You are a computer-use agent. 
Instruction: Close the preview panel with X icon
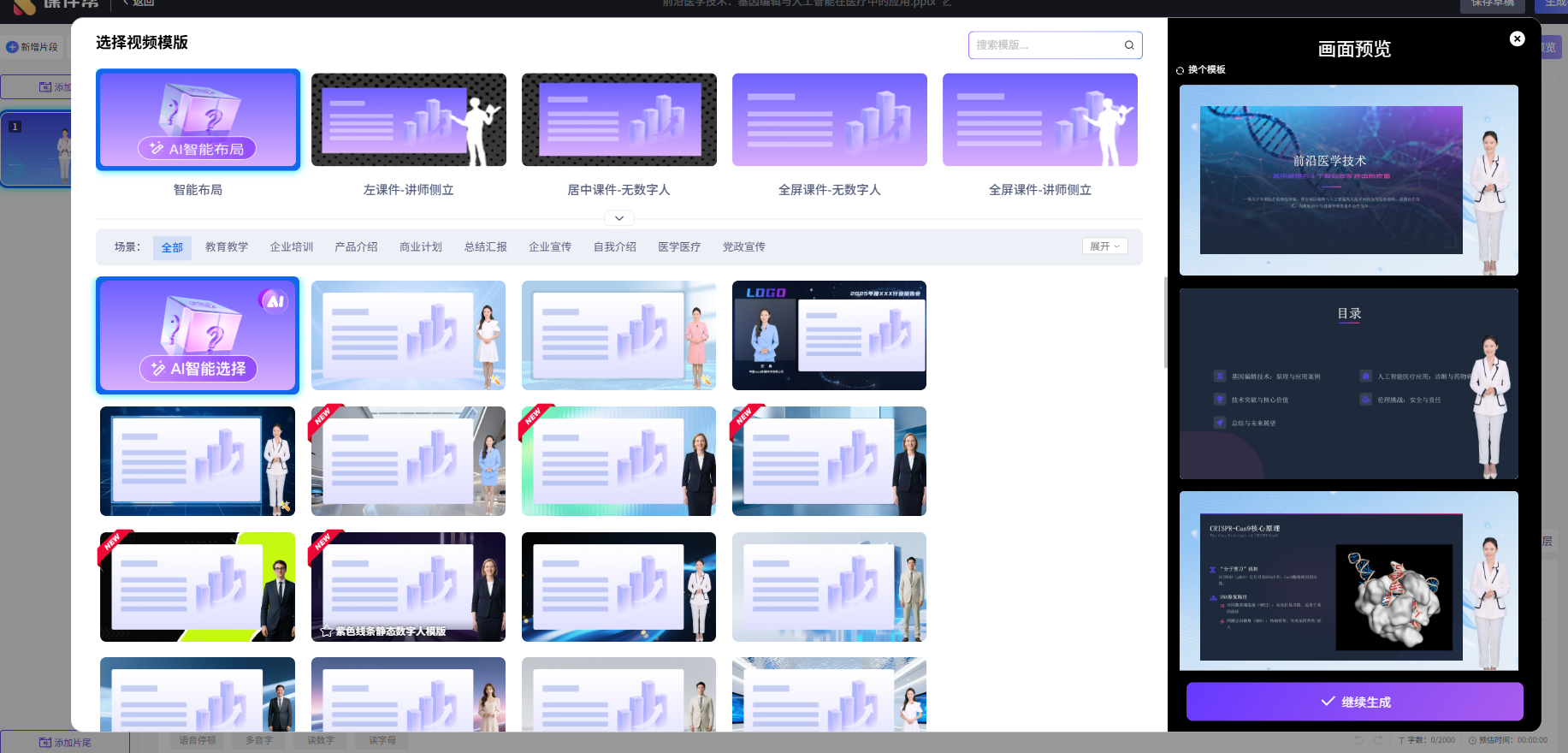coord(1517,39)
